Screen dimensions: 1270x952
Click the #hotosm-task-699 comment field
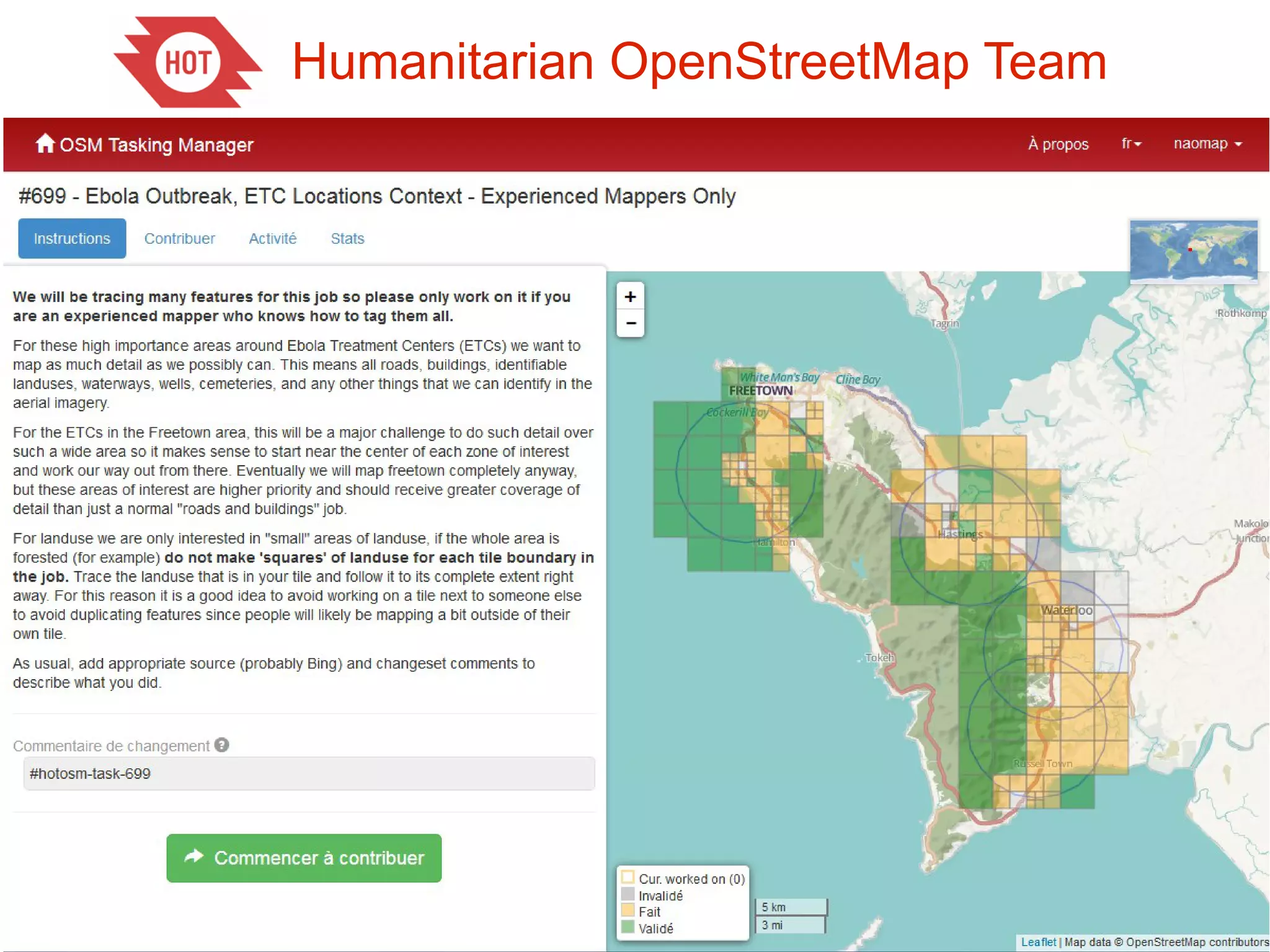[x=309, y=773]
